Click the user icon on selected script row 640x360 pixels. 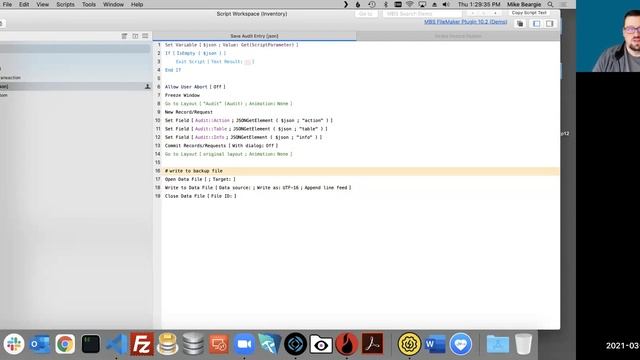click(147, 87)
